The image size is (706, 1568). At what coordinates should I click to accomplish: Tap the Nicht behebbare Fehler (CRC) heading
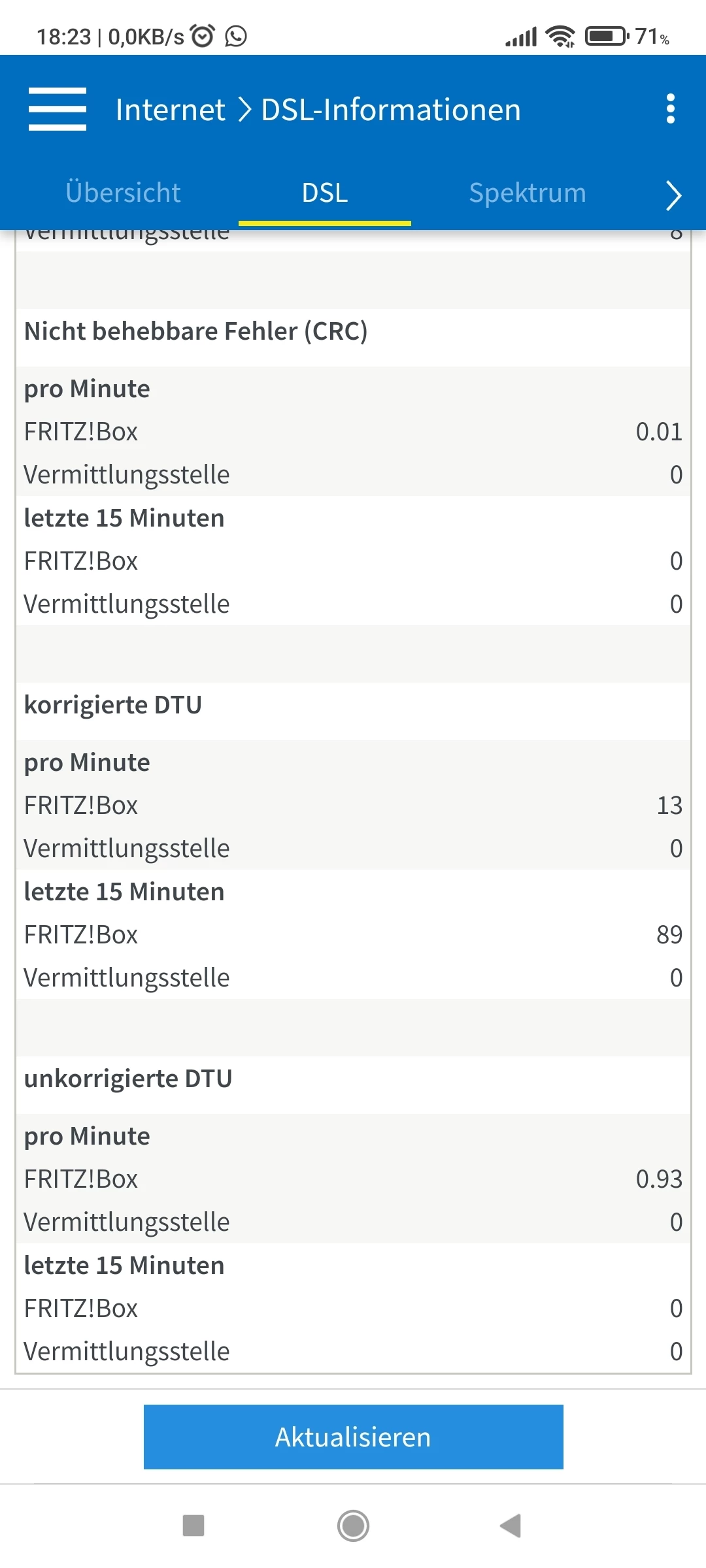coord(196,331)
